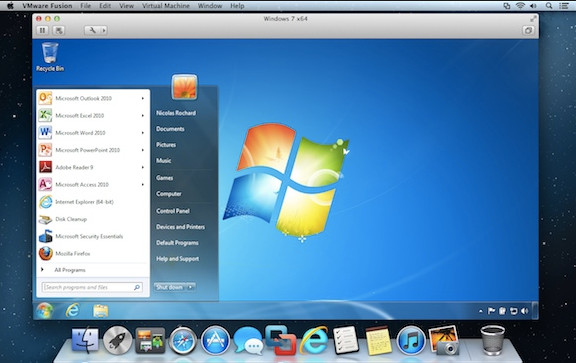This screenshot has width=576, height=363.
Task: Open the Window menu
Action: [x=210, y=6]
